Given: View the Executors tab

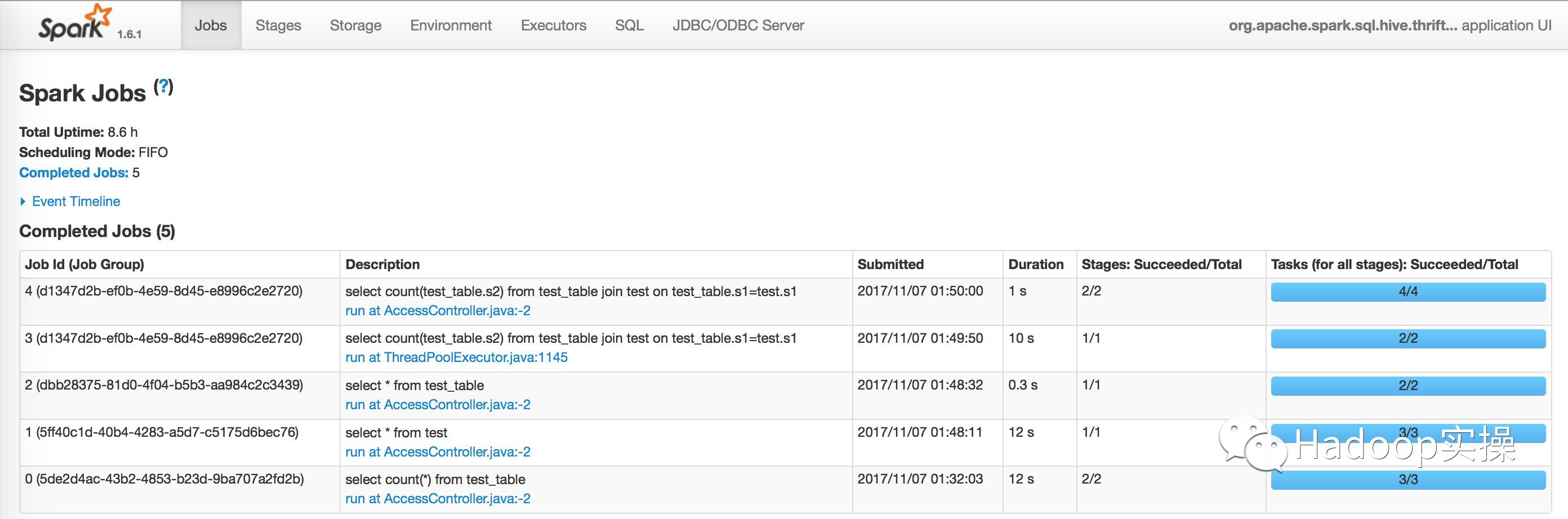Looking at the screenshot, I should [x=553, y=25].
